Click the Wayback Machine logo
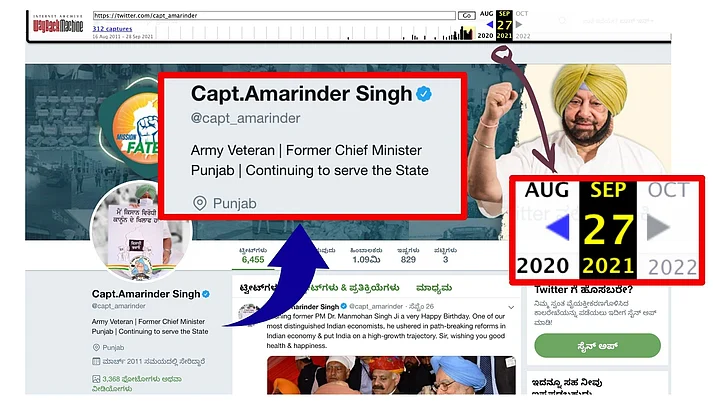Image resolution: width=720 pixels, height=405 pixels. [58, 24]
